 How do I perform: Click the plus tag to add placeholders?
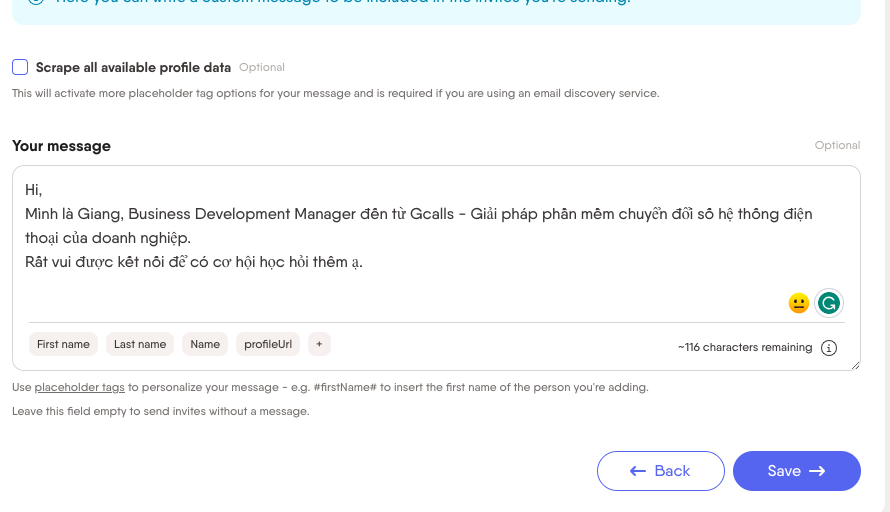click(319, 344)
